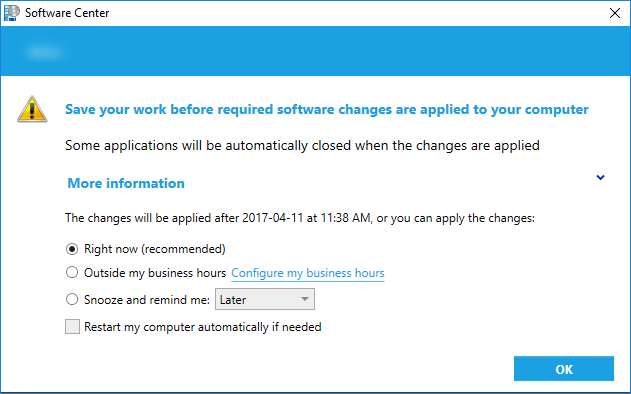Viewport: 631px width, 394px height.
Task: Click the applications will be automatically closed text
Action: pos(302,145)
